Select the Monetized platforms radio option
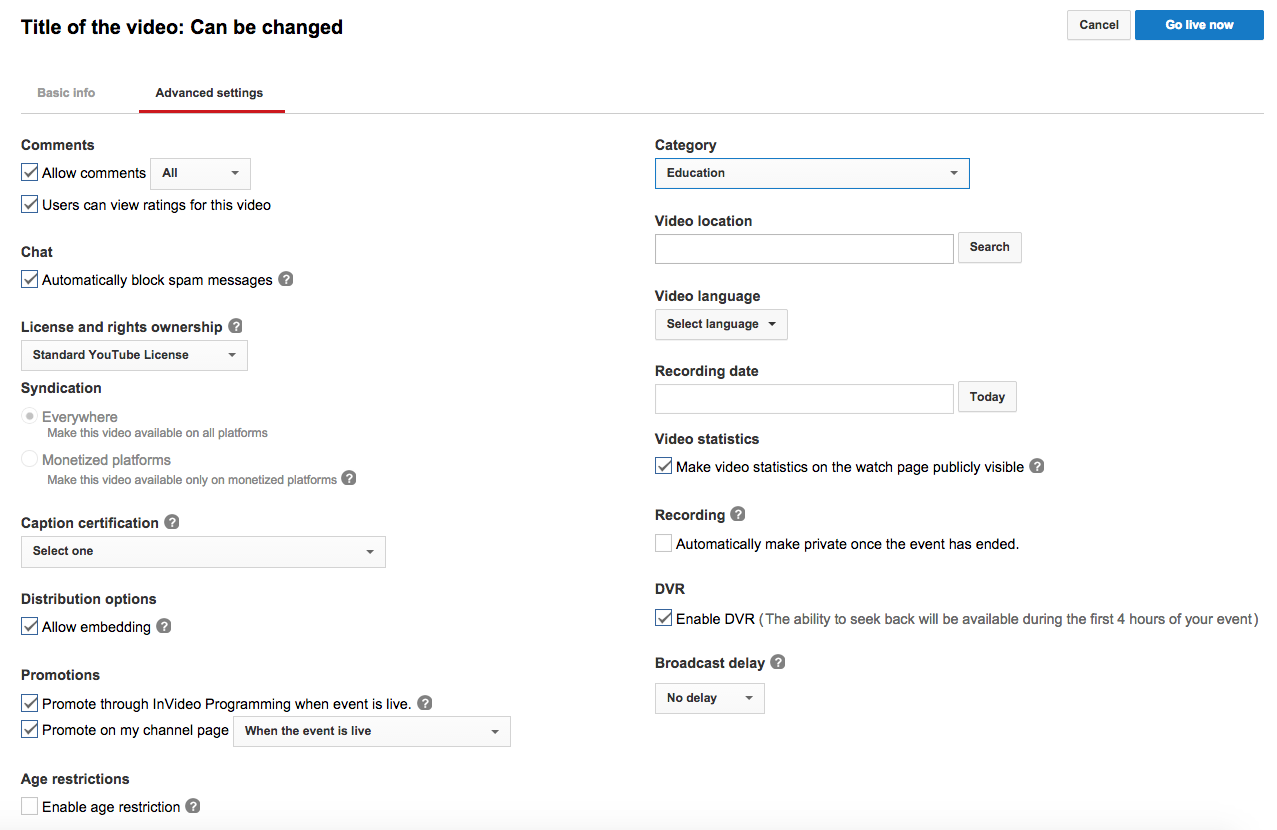Screen dimensions: 1277x830 30,460
